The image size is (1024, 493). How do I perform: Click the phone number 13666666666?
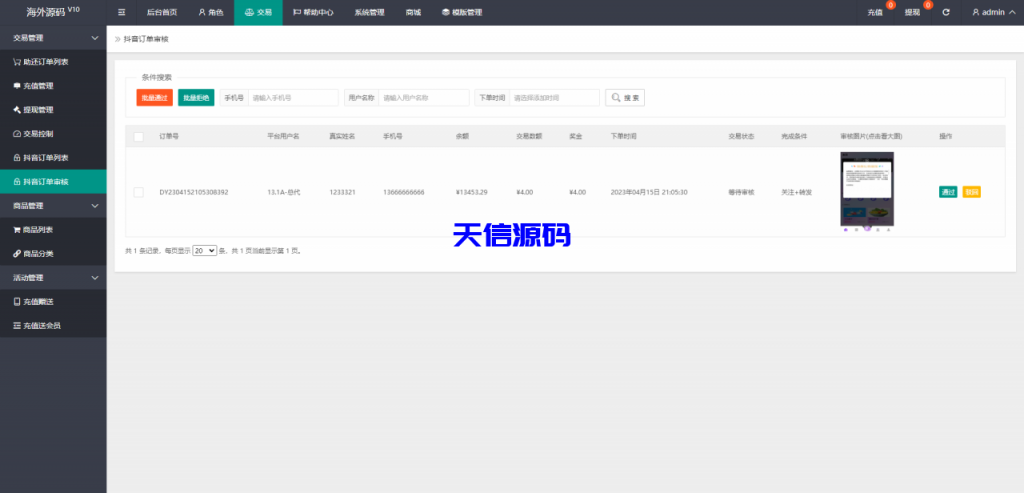[x=404, y=192]
